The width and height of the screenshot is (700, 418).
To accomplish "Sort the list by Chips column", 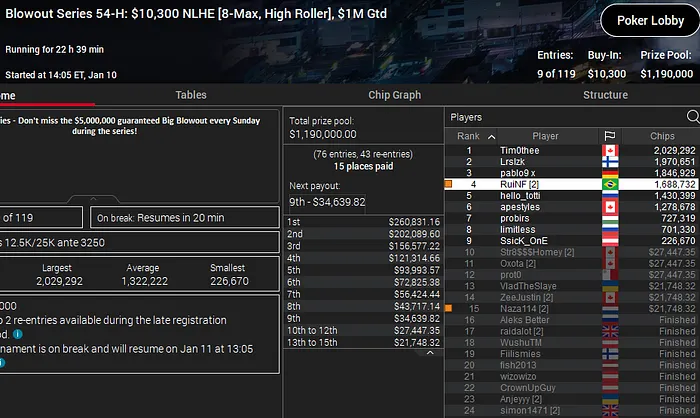I will (661, 136).
